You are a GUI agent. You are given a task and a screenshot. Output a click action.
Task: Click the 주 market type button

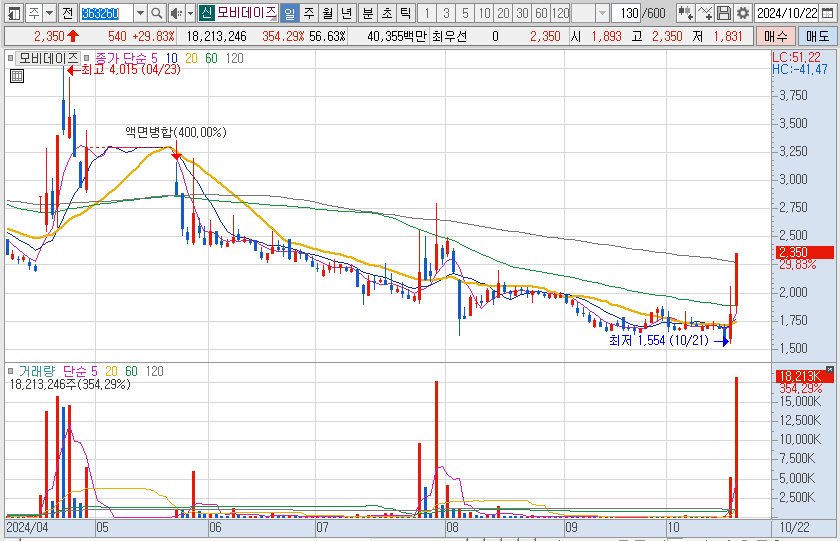(x=34, y=13)
